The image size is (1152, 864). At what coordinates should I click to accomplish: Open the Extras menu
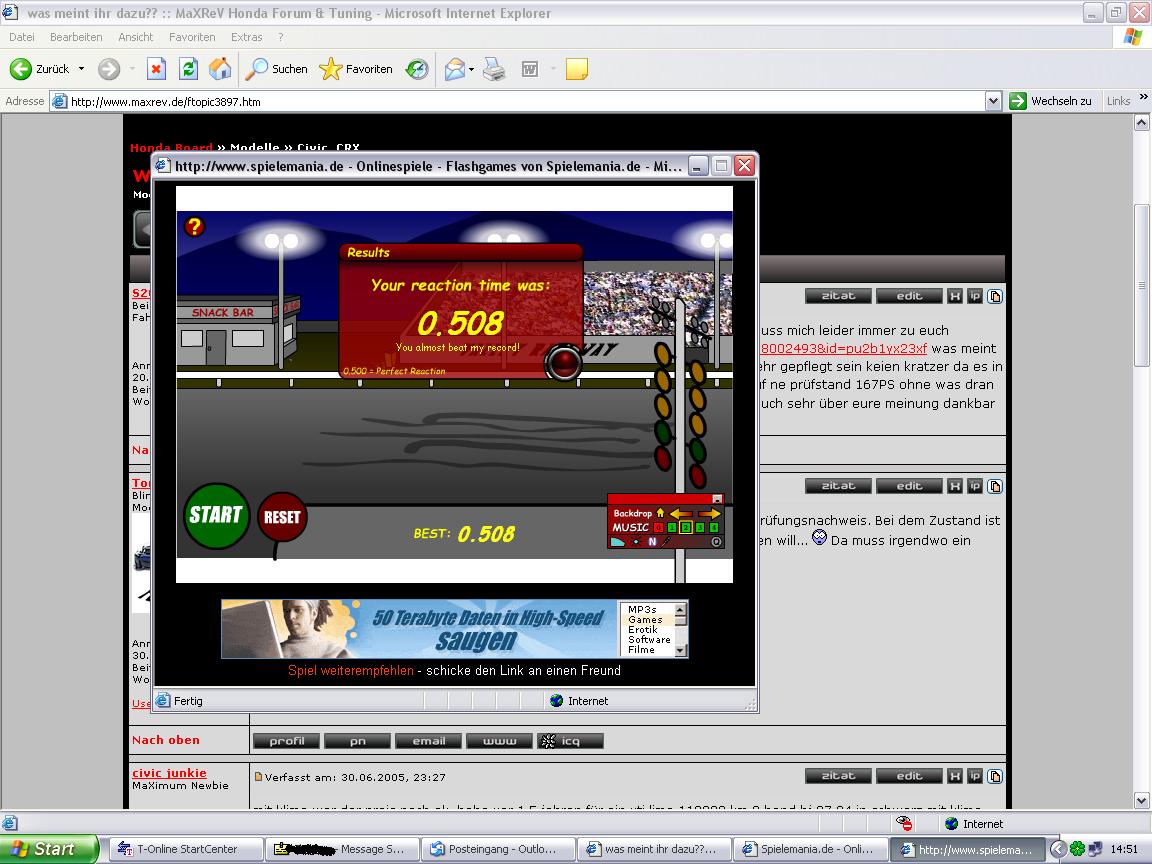point(246,37)
